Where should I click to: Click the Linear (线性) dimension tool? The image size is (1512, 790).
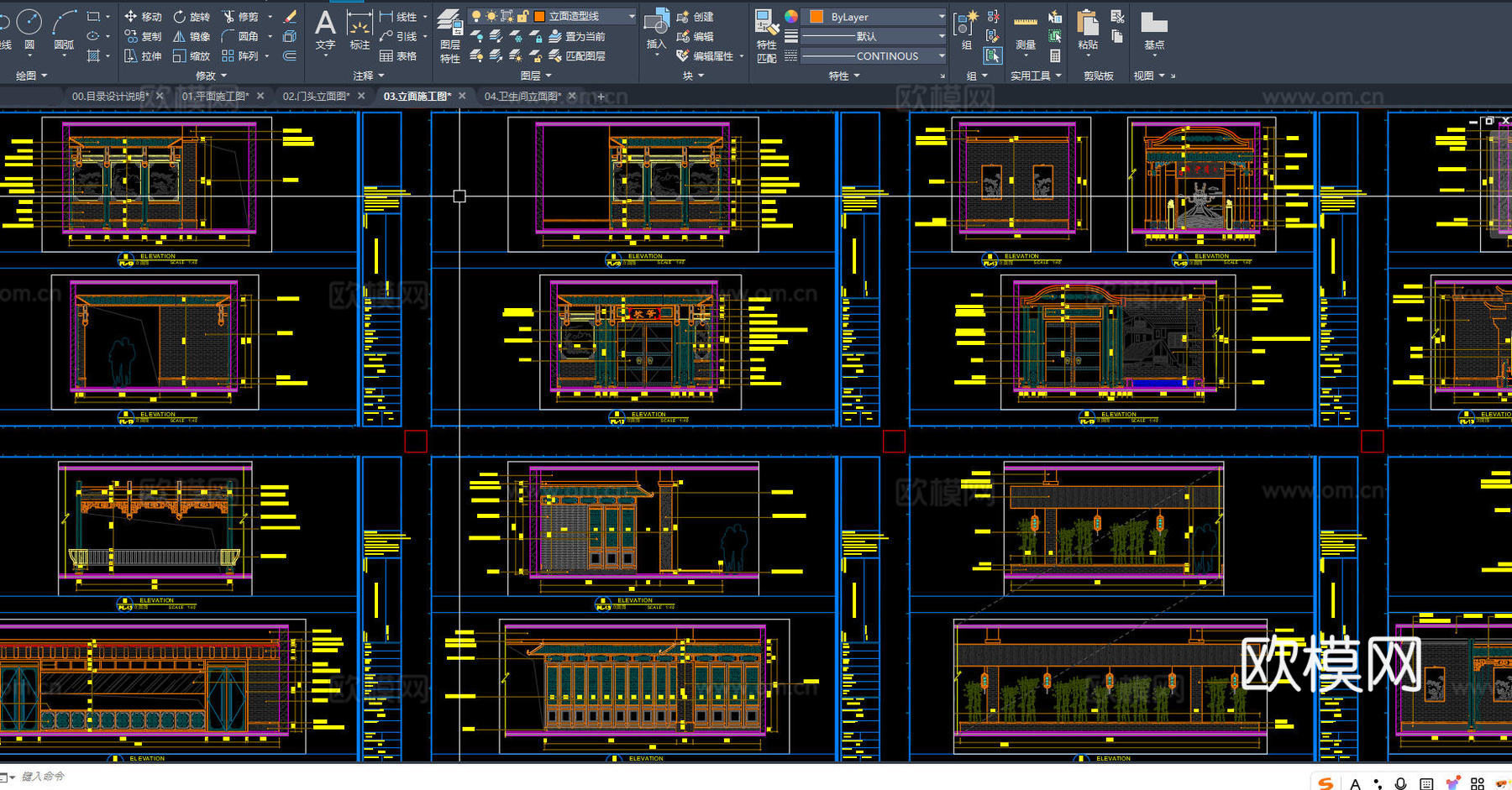[398, 17]
